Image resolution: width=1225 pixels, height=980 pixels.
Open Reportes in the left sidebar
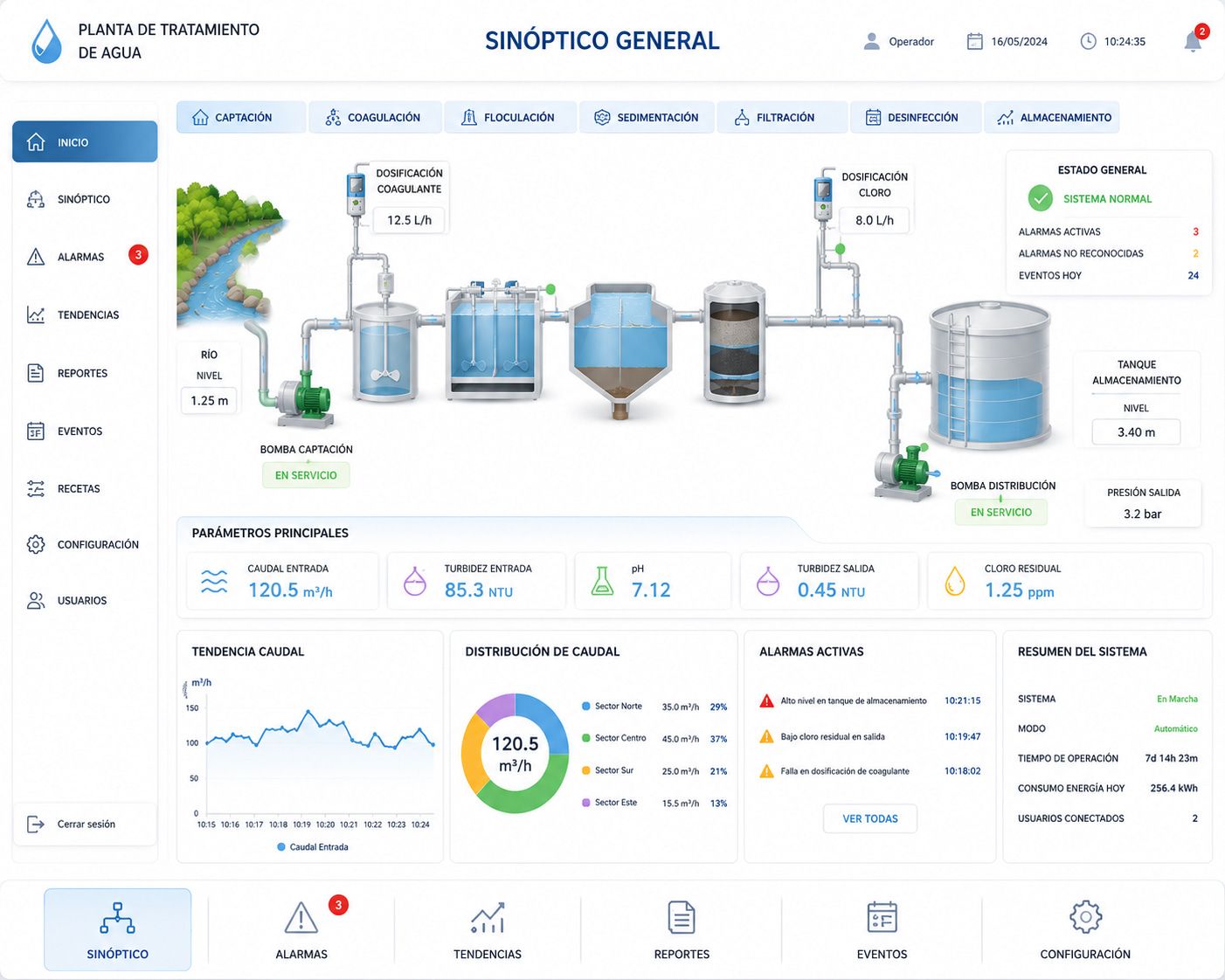point(85,373)
